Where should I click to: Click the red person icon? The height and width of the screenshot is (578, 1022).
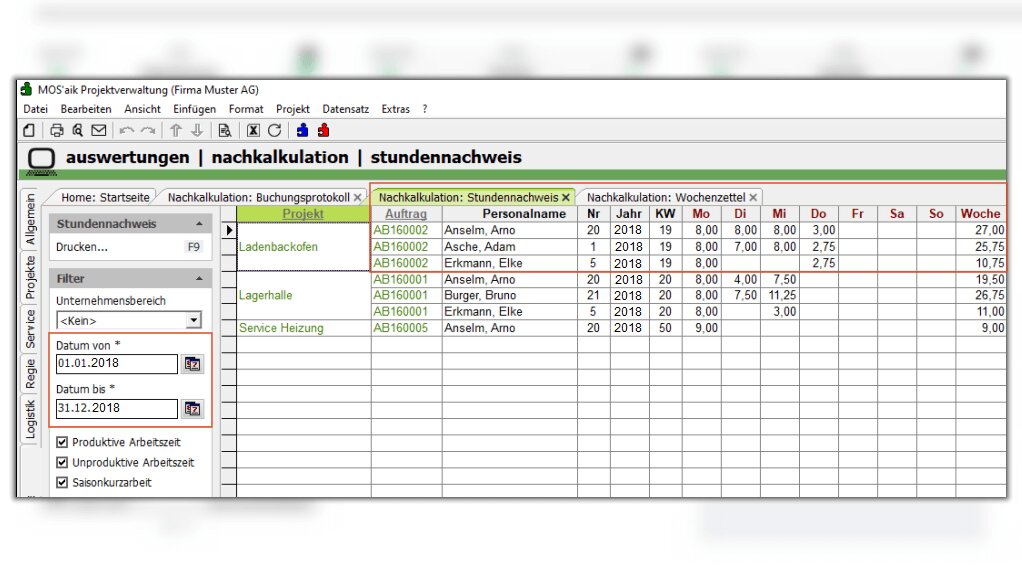click(x=323, y=130)
